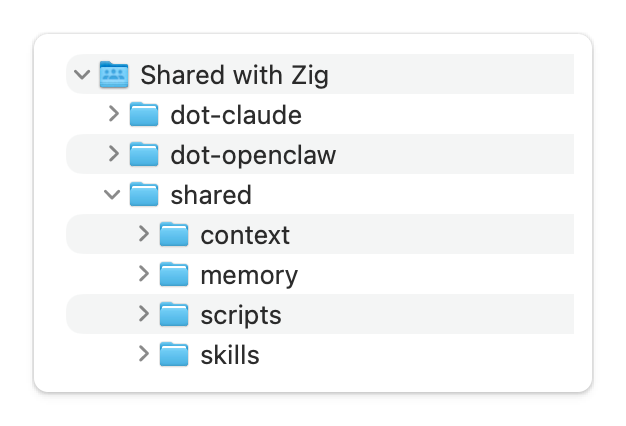
Task: Expand the dot-claude folder
Action: [113, 115]
